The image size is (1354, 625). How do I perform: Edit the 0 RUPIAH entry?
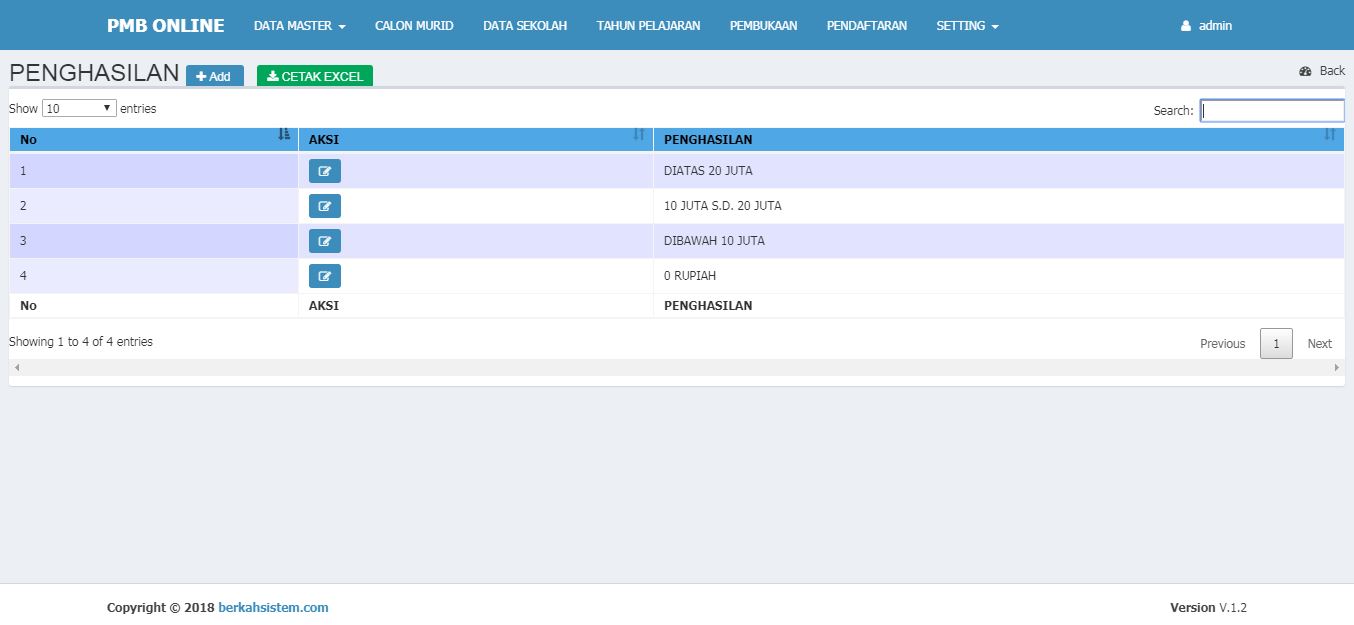tap(324, 276)
